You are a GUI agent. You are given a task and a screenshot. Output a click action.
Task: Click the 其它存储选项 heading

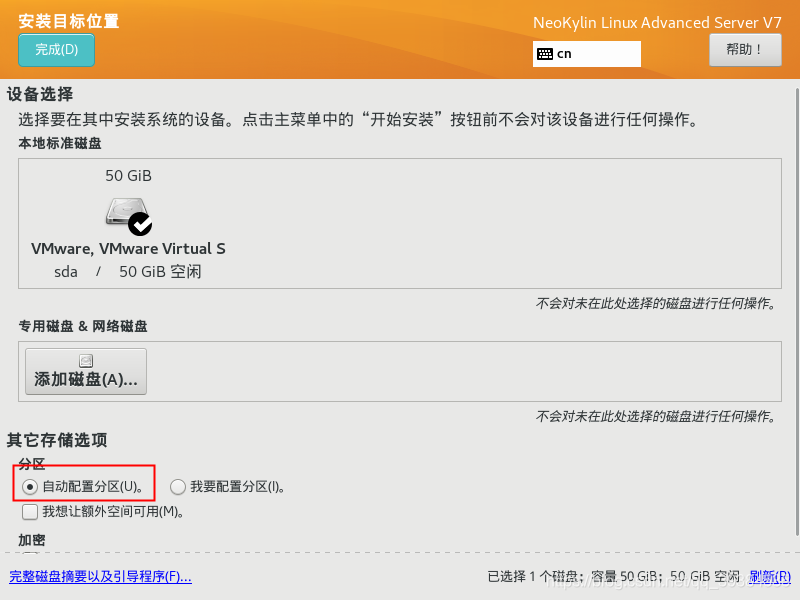(x=57, y=440)
